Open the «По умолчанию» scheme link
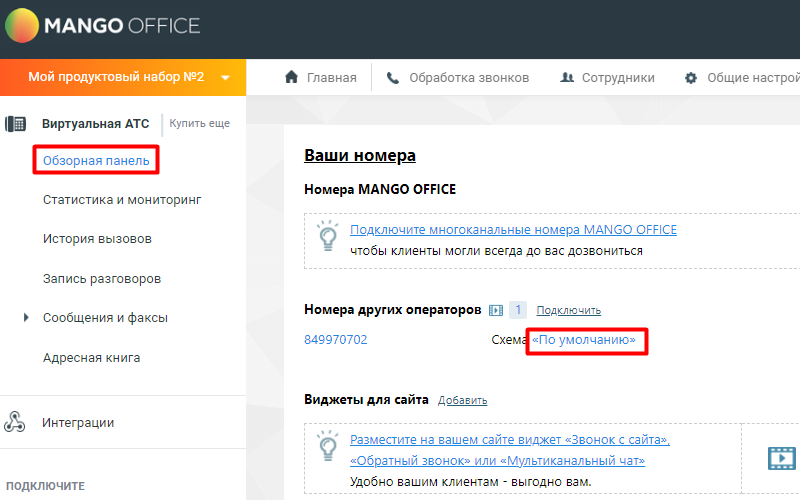 (x=584, y=340)
